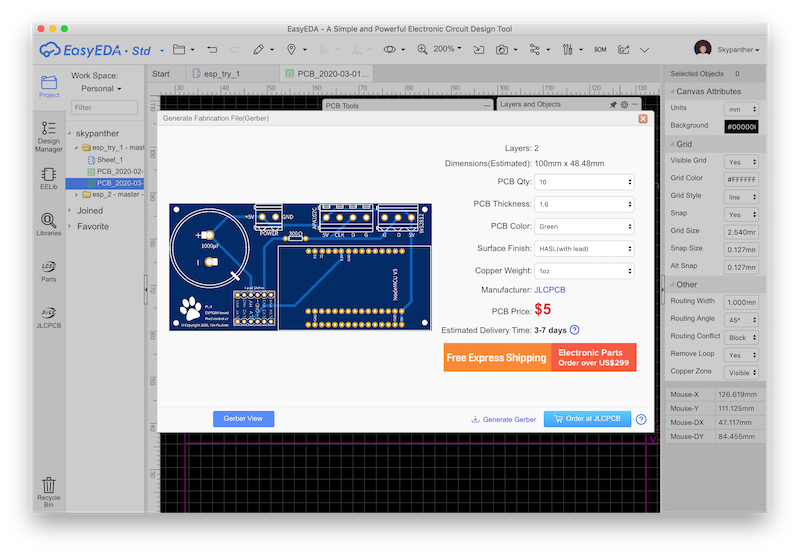
Task: Open Layers and Objects gear settings
Action: tap(624, 105)
